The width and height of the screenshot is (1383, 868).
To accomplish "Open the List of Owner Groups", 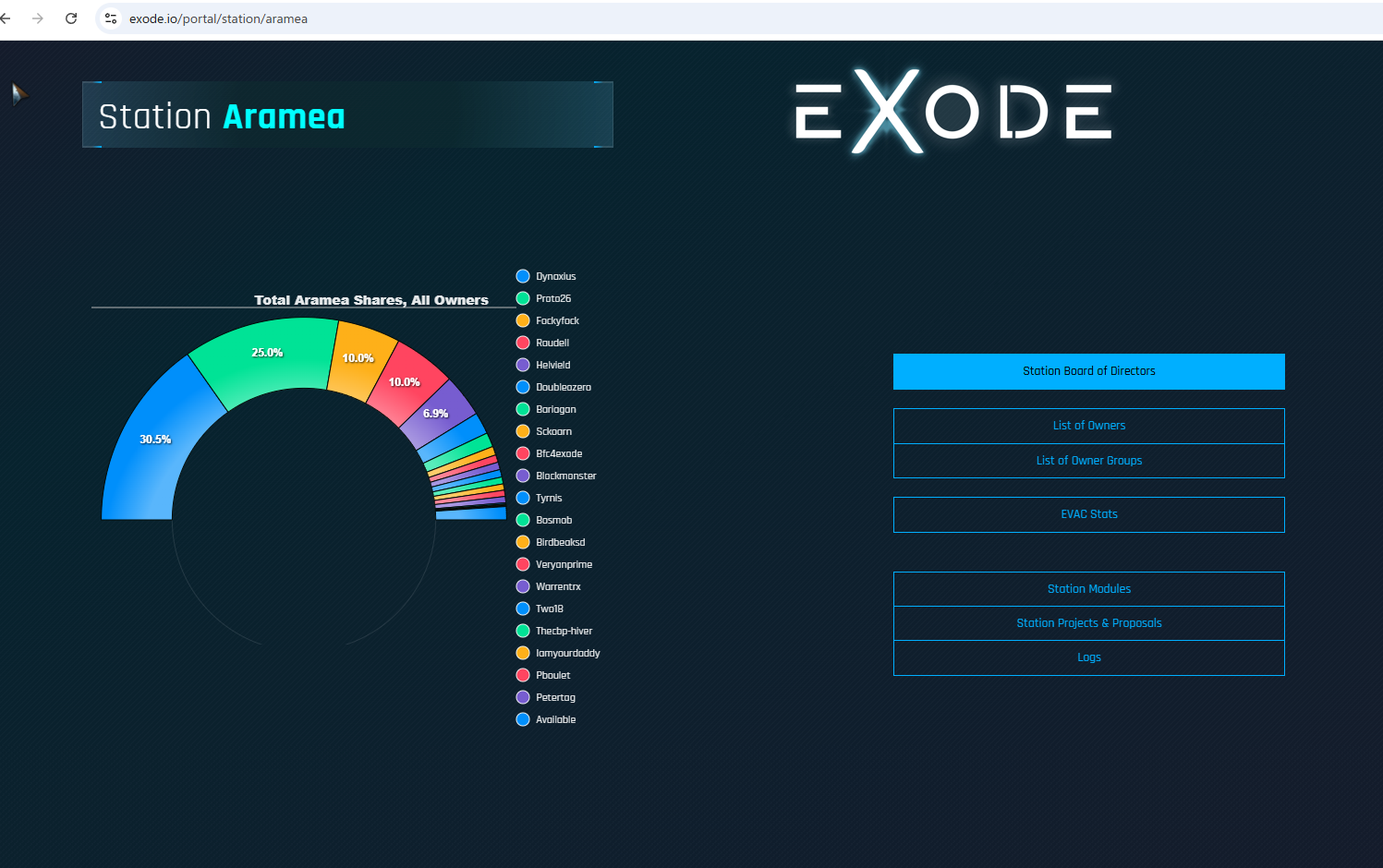I will click(1088, 461).
